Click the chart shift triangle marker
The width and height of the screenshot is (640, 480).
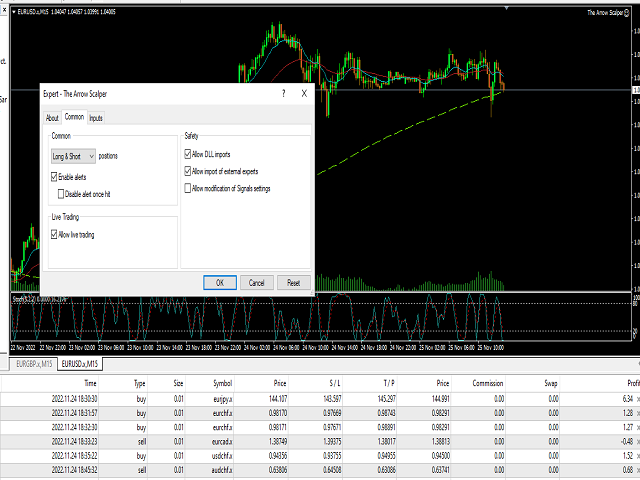(507, 8)
